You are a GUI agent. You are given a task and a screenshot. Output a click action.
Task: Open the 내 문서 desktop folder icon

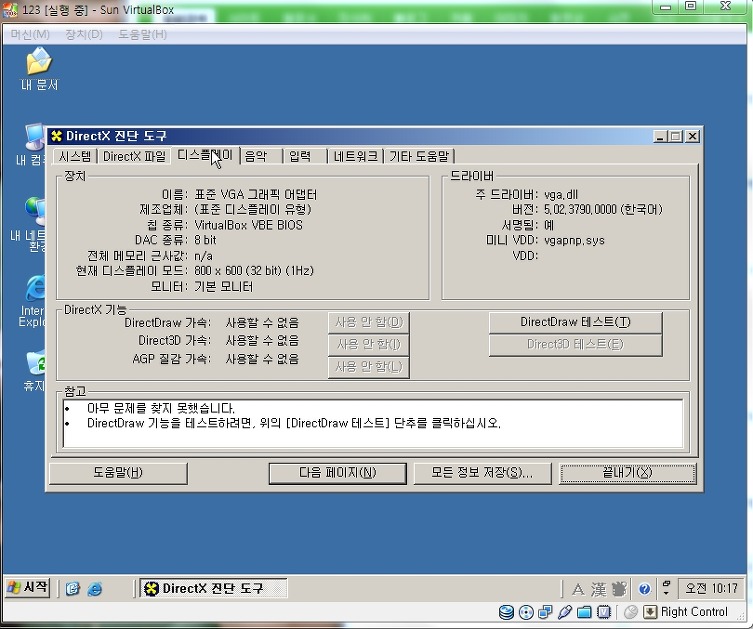[39, 69]
